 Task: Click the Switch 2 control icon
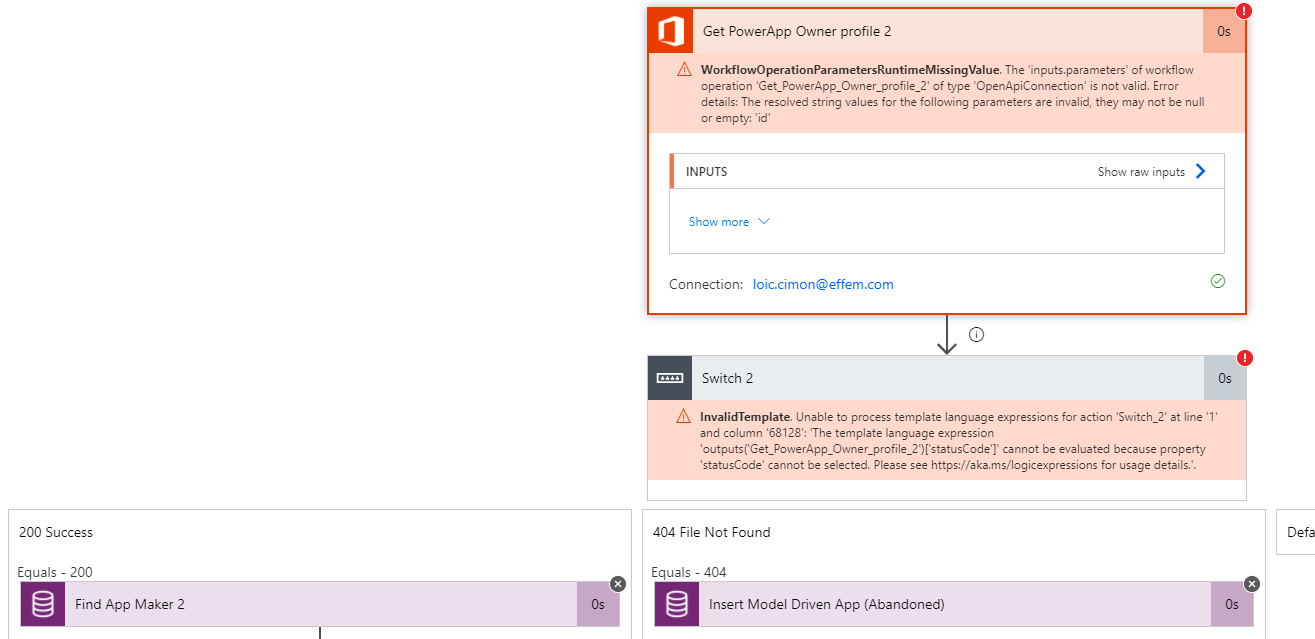coord(670,378)
